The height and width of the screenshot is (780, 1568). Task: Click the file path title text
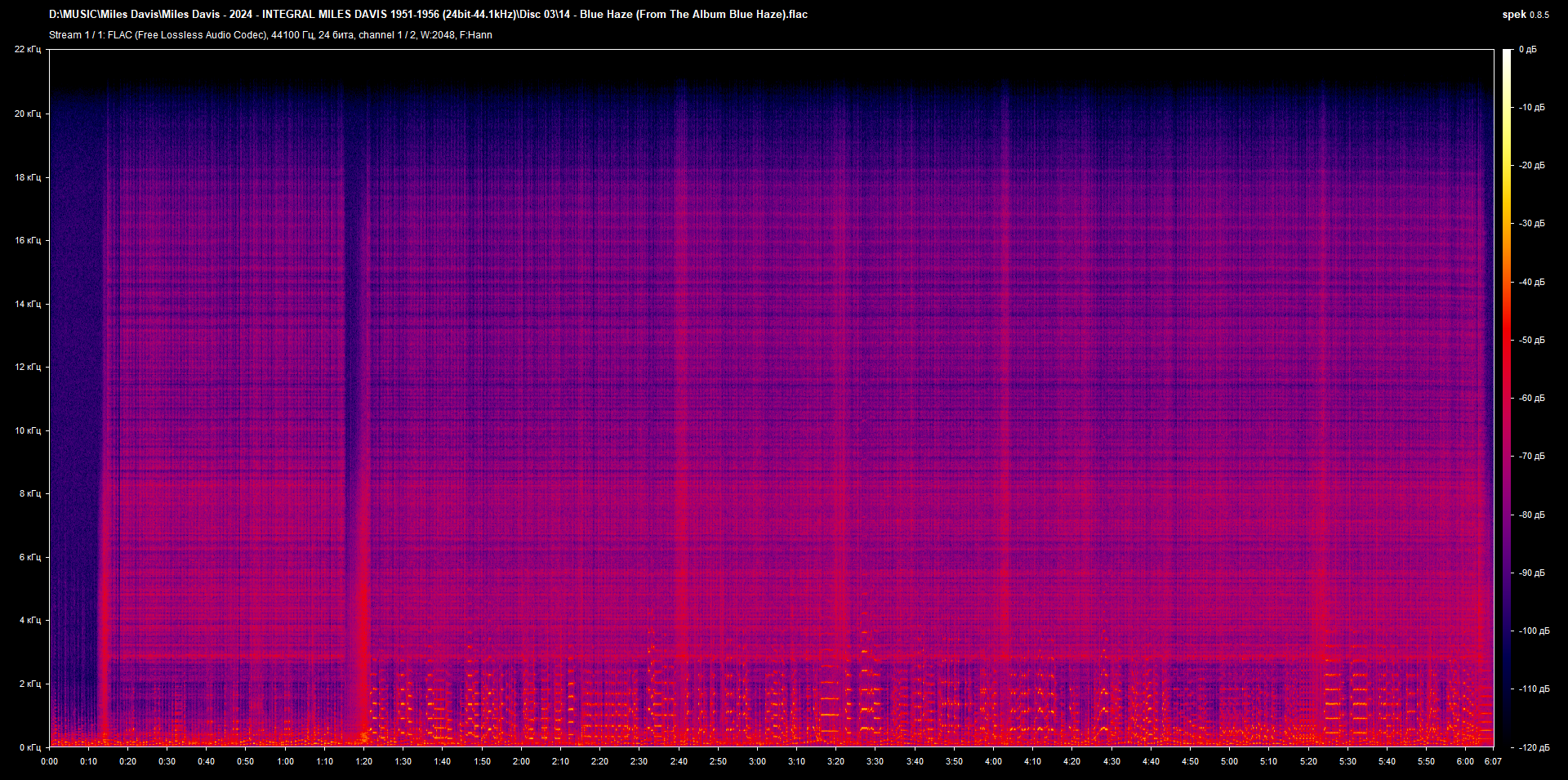[428, 14]
